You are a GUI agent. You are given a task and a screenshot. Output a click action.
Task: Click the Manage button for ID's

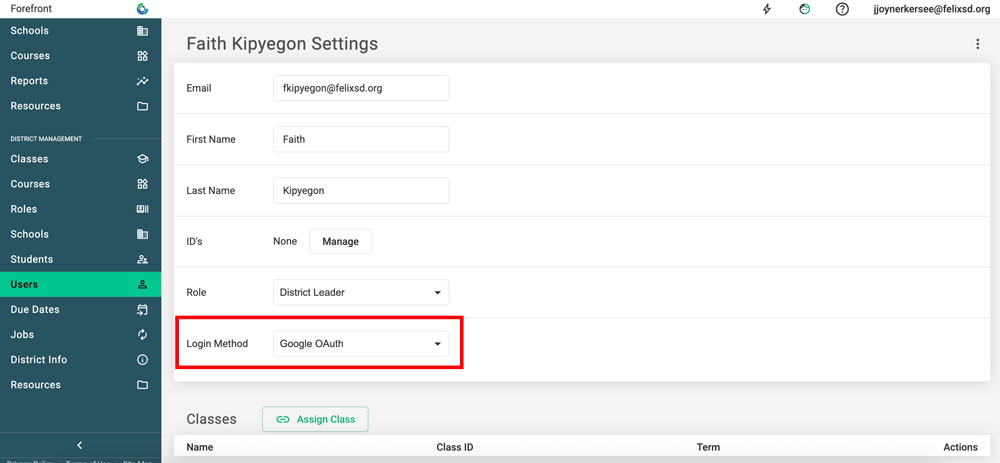[x=341, y=242]
